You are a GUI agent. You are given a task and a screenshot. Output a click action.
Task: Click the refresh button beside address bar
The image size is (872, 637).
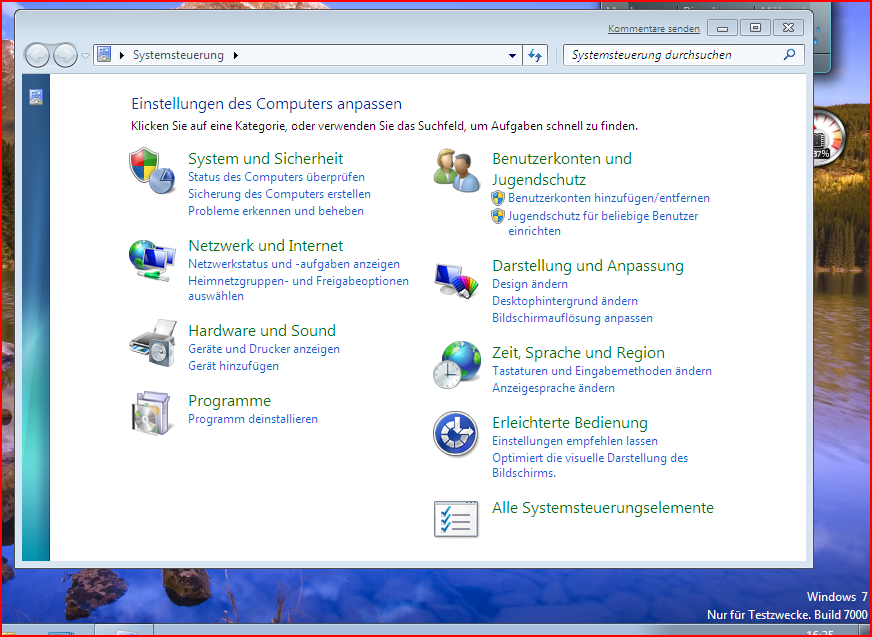pos(535,55)
